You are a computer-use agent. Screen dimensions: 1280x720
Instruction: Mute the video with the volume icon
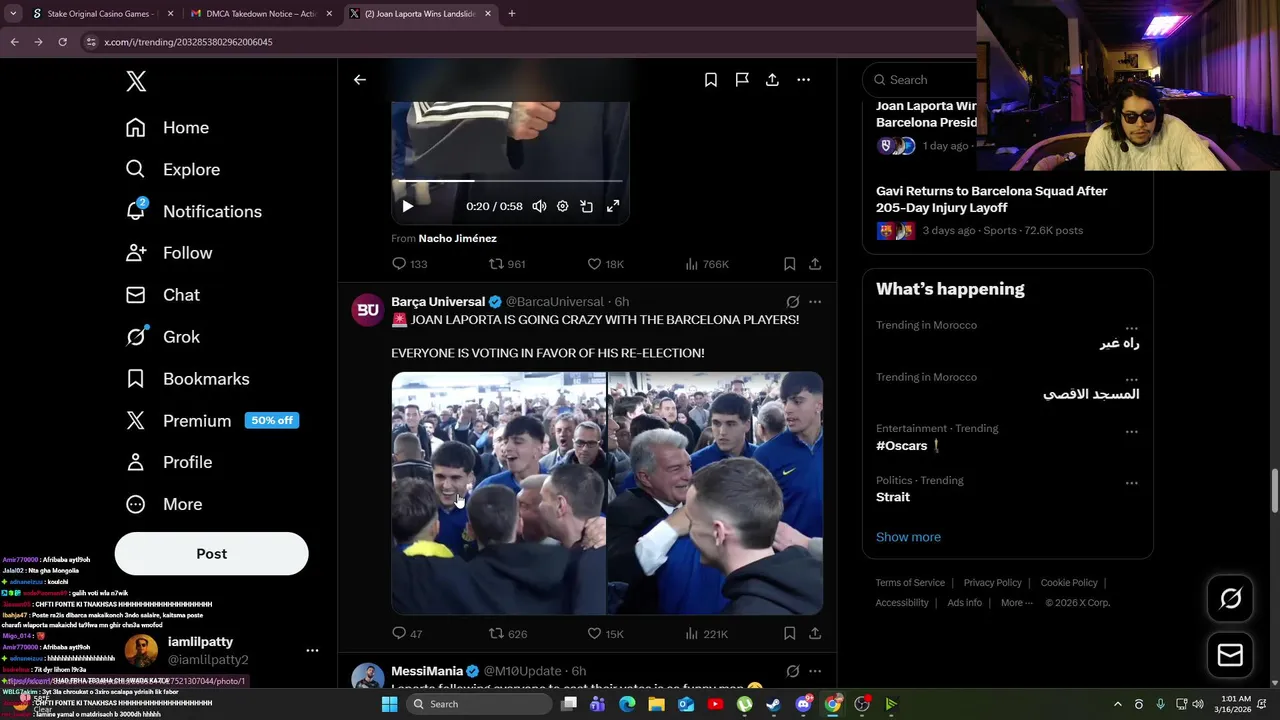539,206
